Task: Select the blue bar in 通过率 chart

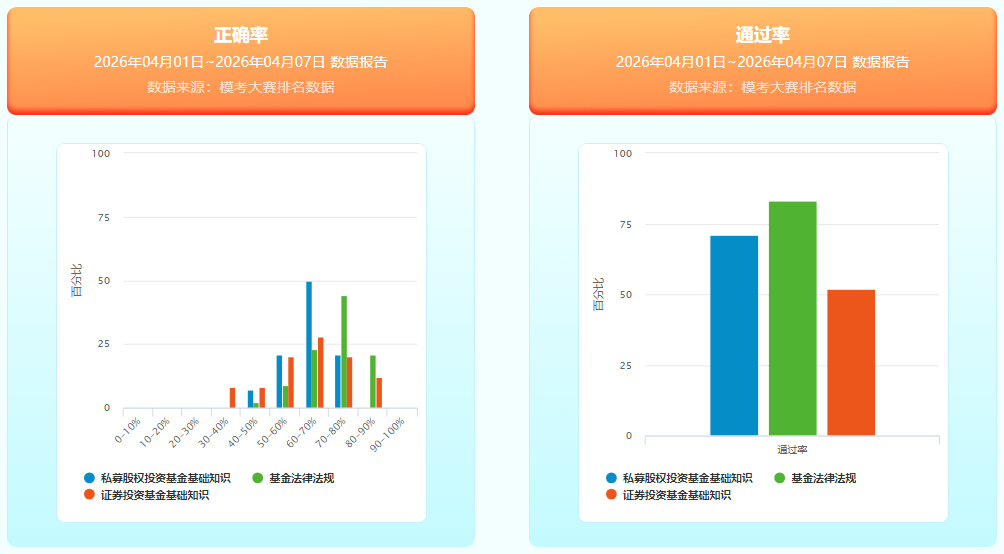Action: (x=734, y=335)
